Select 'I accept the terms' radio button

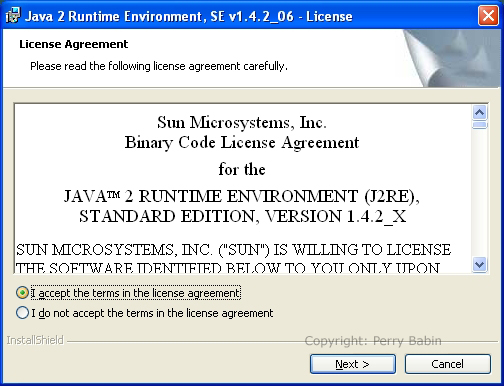[22, 293]
